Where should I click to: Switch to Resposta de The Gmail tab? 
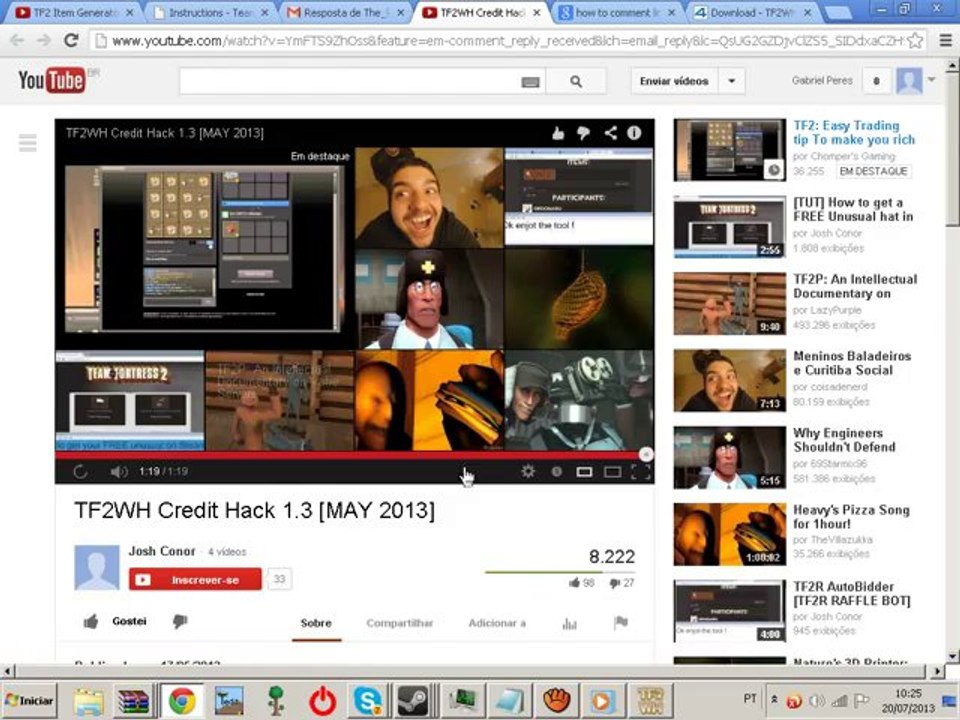(346, 12)
